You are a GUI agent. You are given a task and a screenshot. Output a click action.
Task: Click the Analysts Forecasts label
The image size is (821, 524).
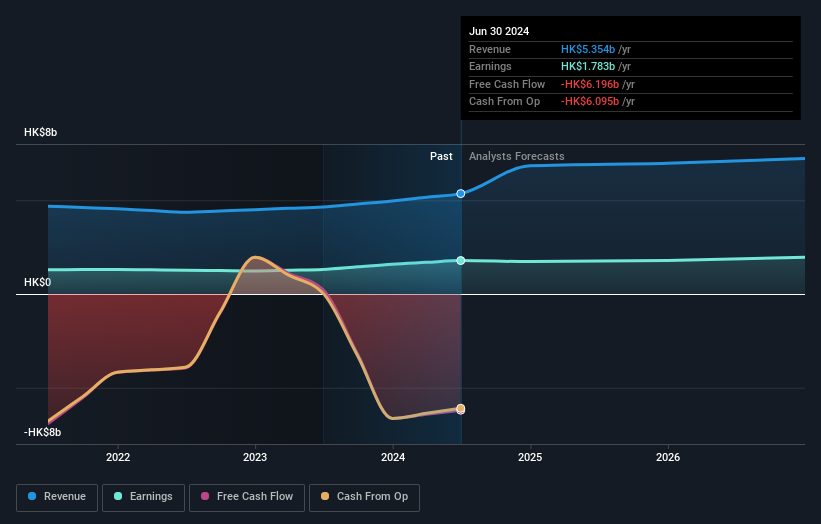tap(517, 157)
